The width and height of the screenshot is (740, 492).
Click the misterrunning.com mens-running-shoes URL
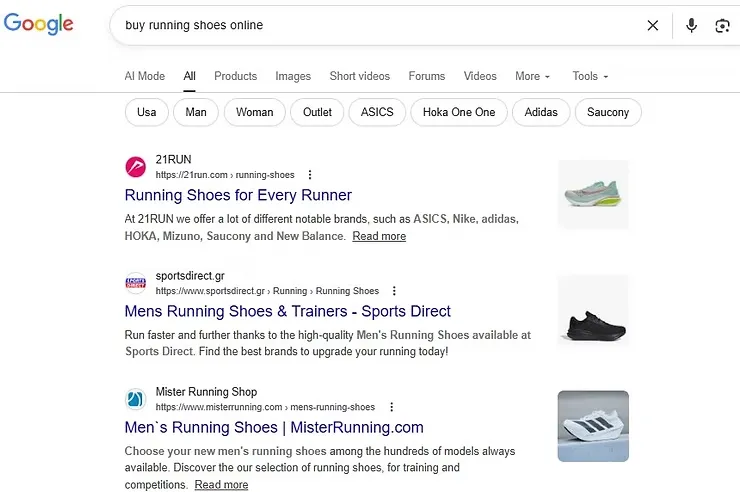tap(265, 407)
